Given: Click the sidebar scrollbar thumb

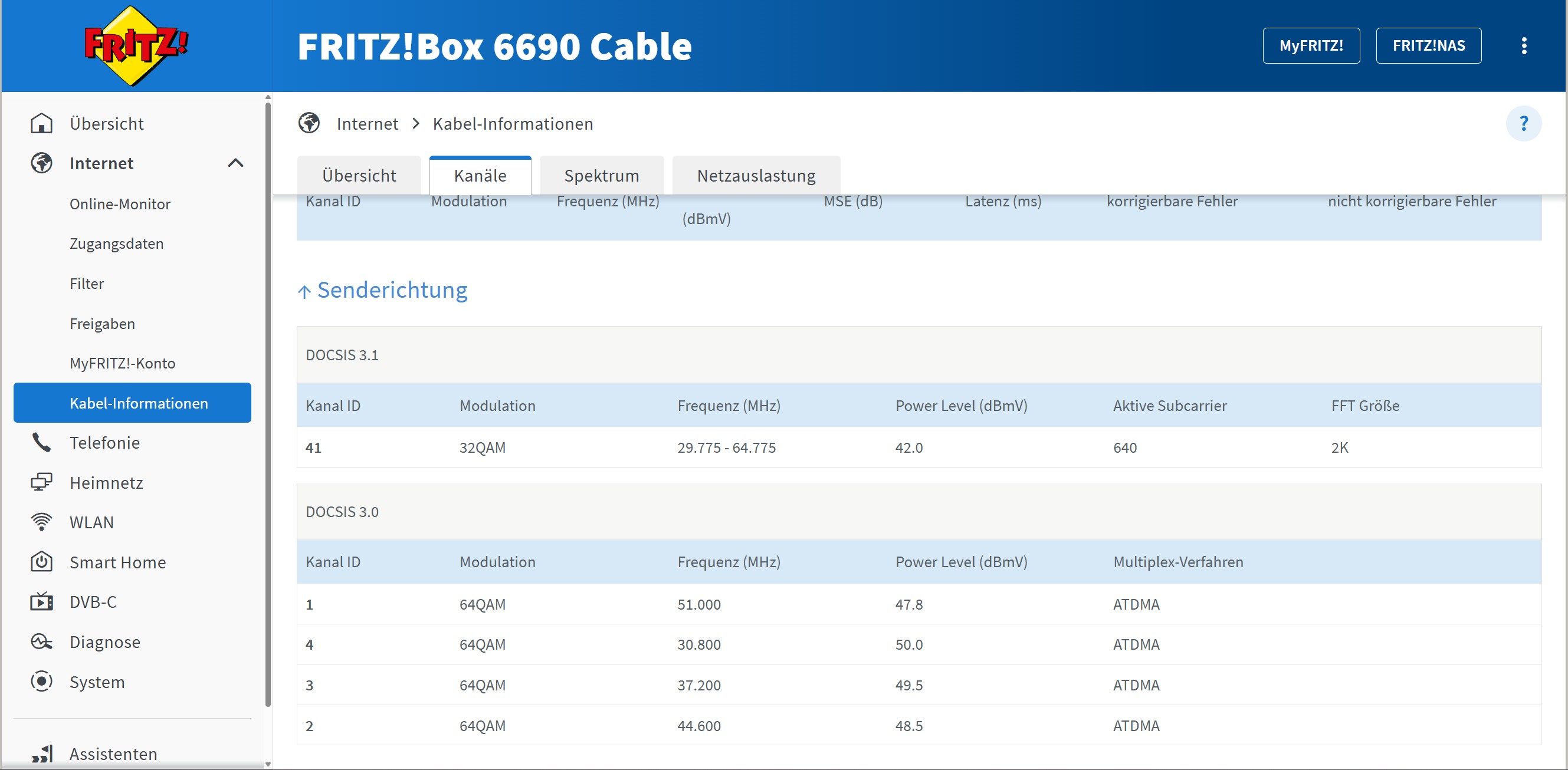Looking at the screenshot, I should [x=268, y=404].
